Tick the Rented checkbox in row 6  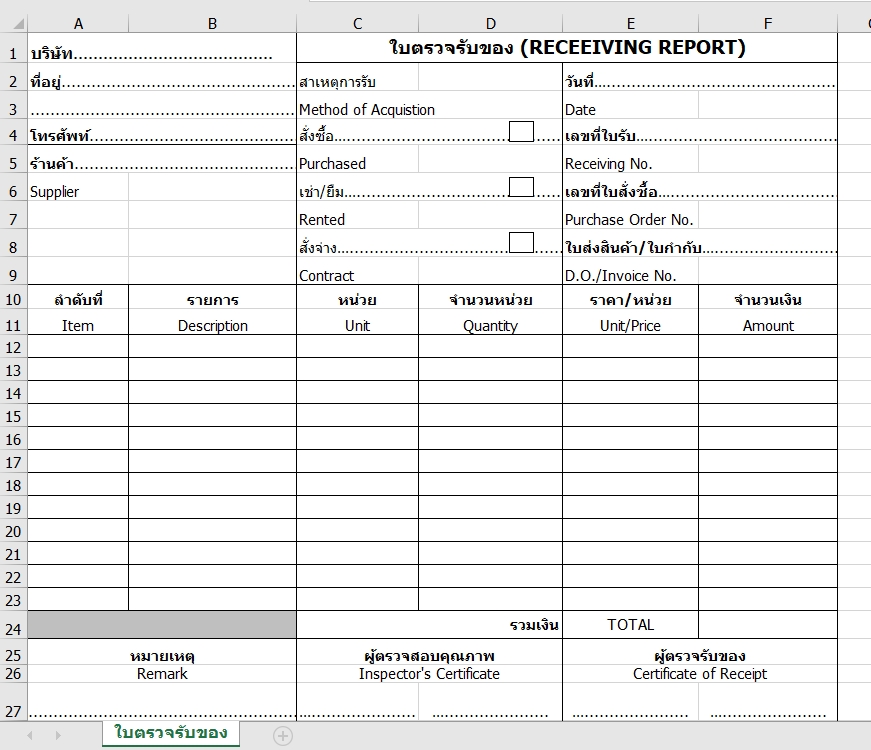click(521, 187)
